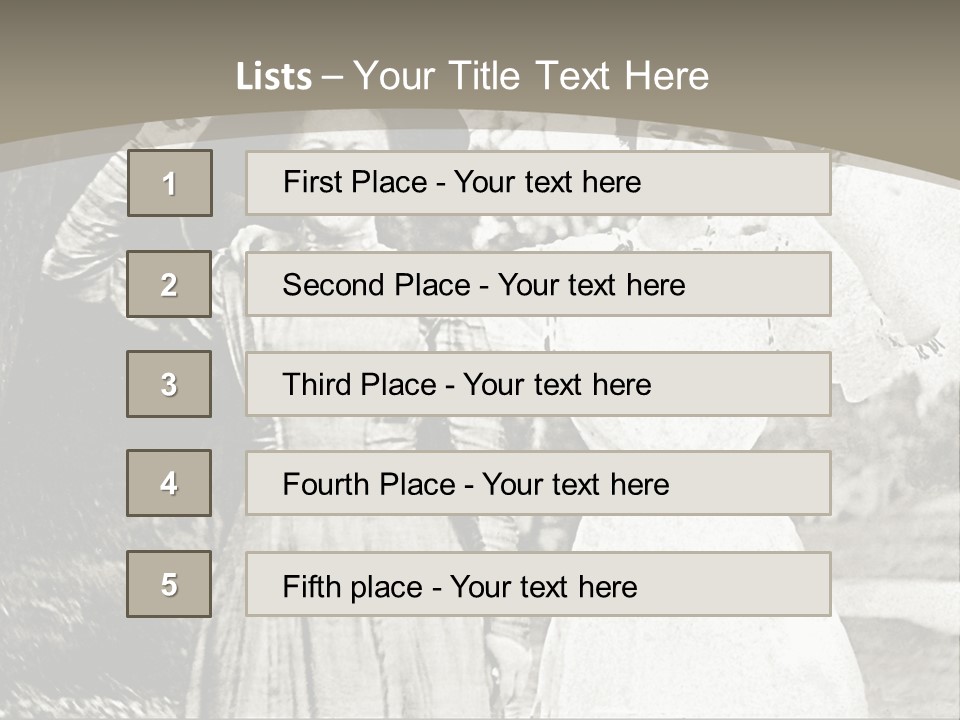
Task: Click the bold word "Lists" in the title
Action: click(273, 77)
